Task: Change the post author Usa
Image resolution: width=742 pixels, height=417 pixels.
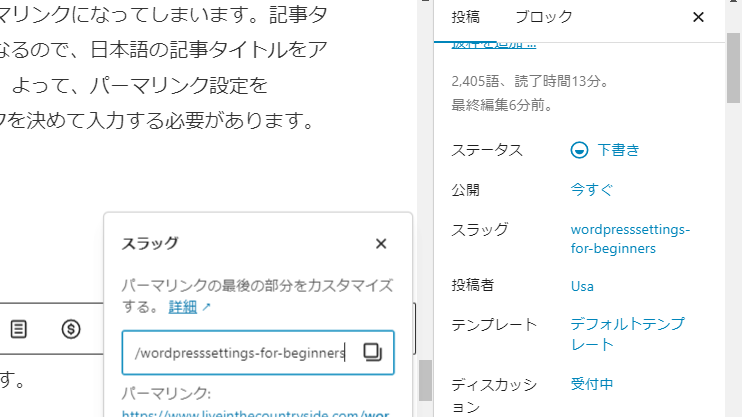Action: [x=582, y=286]
